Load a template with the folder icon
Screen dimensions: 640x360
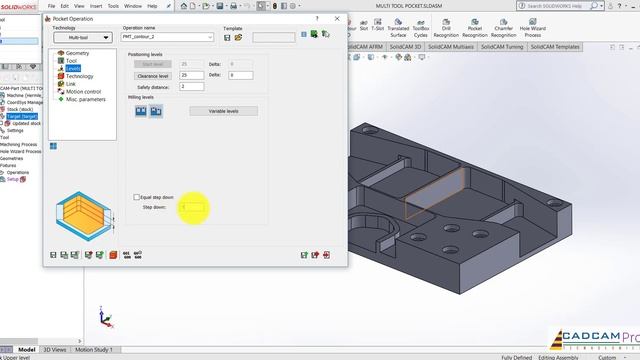(238, 38)
